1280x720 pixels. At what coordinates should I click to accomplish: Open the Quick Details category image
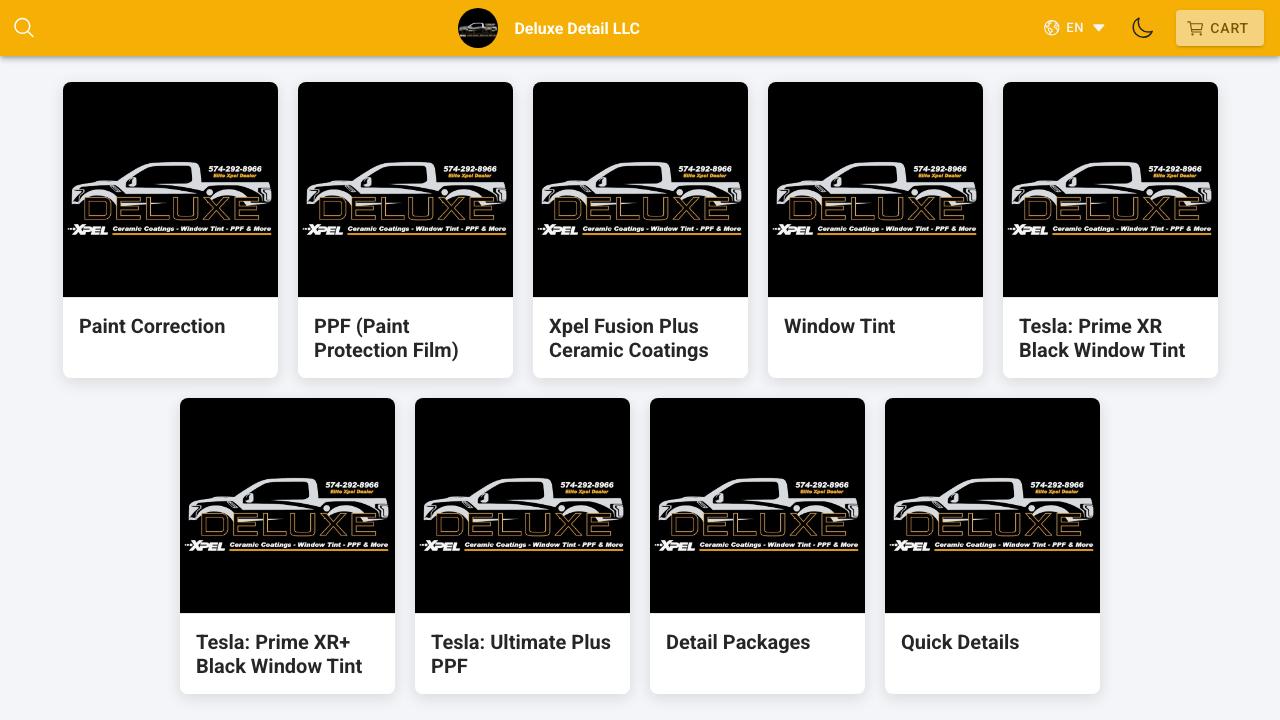992,506
